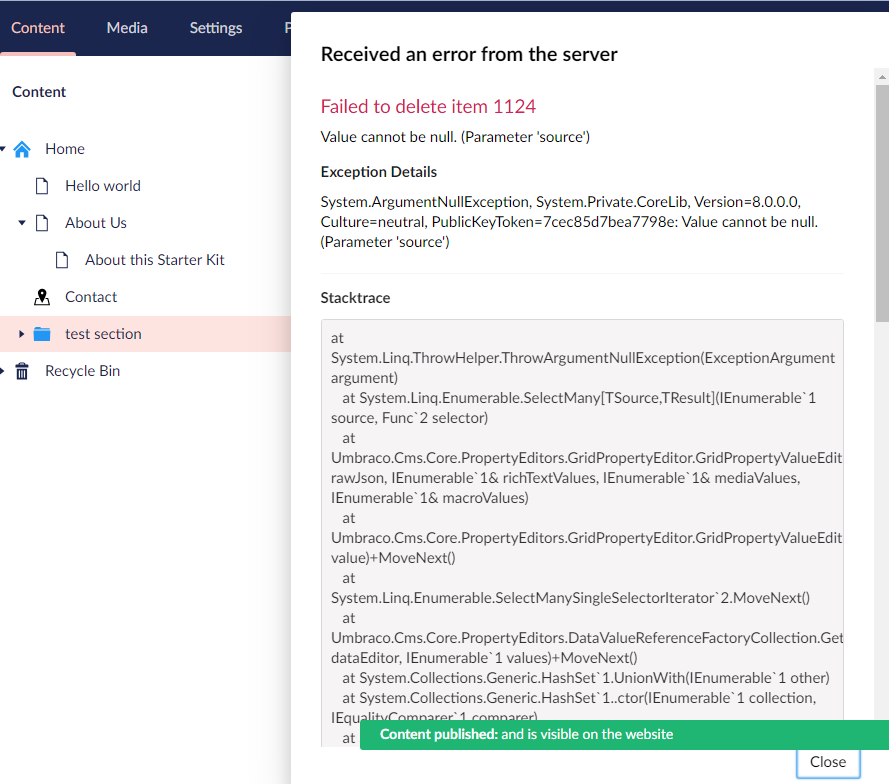The width and height of the screenshot is (889, 784).
Task: Open About this Starter Kit page
Action: click(155, 260)
